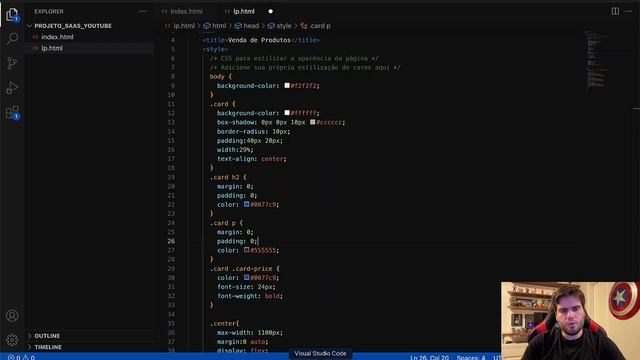Image resolution: width=640 pixels, height=360 pixels.
Task: Click lp.html in the breadcrumb
Action: tap(184, 26)
